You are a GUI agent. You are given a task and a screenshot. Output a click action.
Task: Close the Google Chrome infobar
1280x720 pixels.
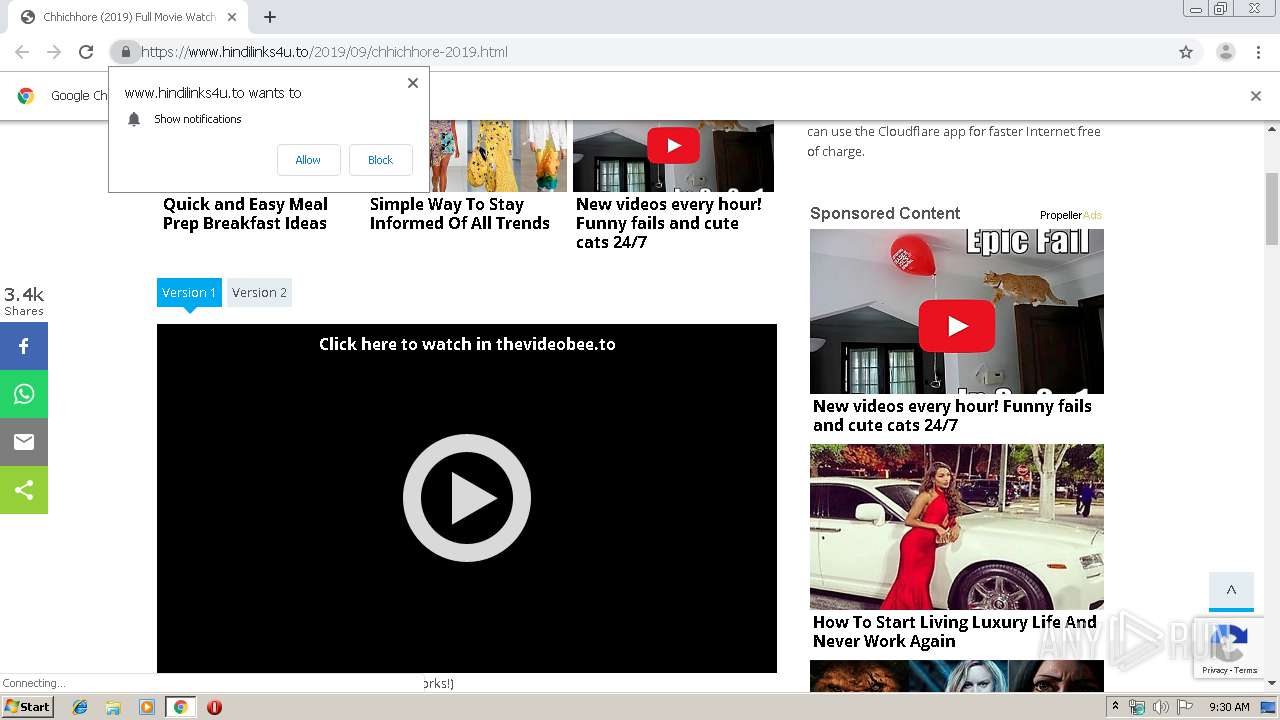pos(1256,96)
